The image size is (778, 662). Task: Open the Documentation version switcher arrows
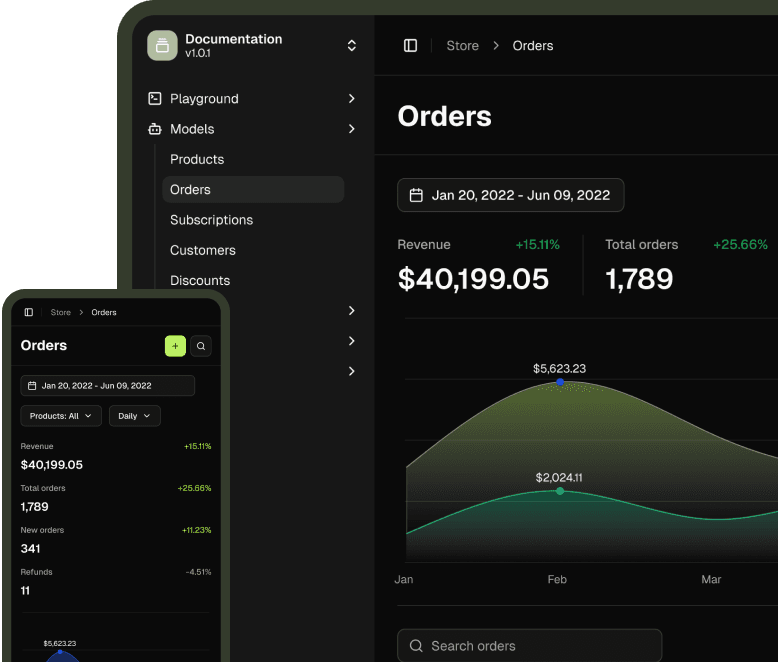(x=351, y=46)
